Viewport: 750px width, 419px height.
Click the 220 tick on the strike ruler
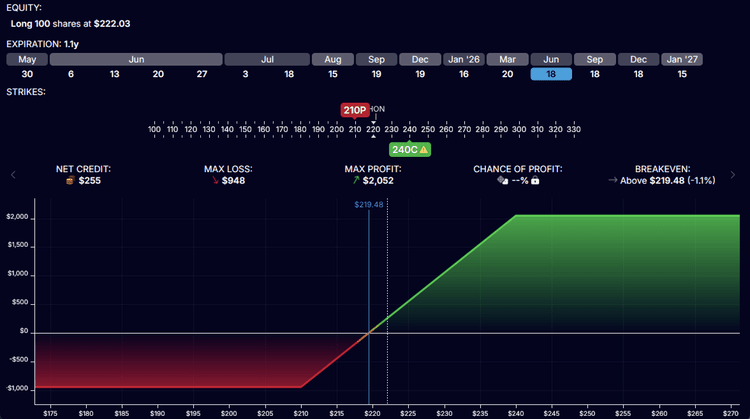click(373, 129)
